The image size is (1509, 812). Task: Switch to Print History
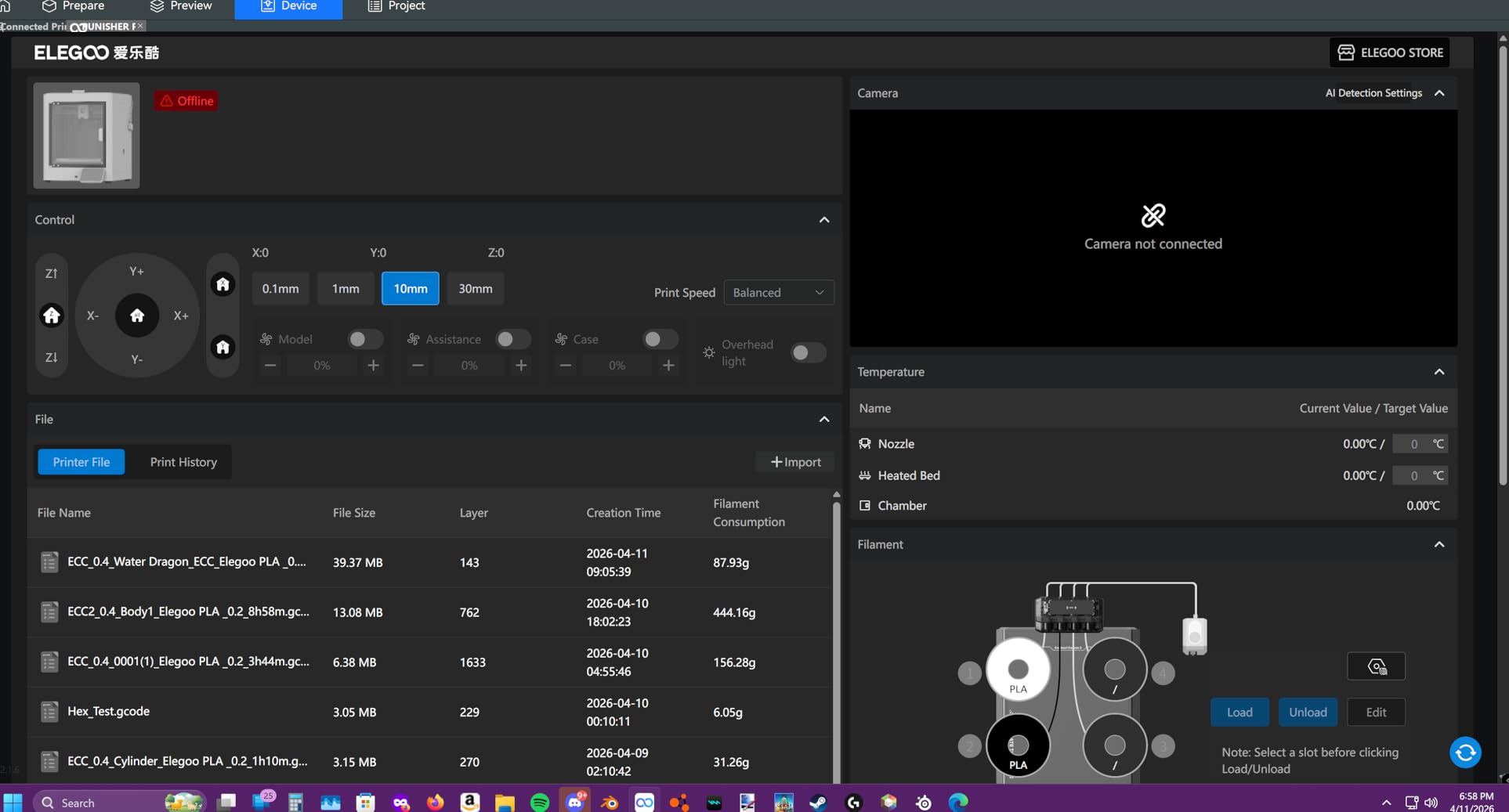click(x=183, y=462)
